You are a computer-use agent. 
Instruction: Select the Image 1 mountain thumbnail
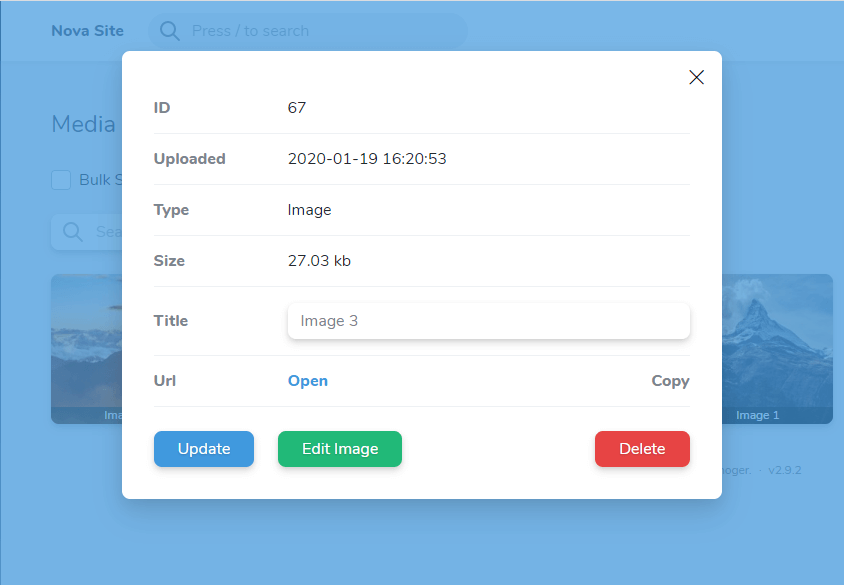tap(777, 345)
